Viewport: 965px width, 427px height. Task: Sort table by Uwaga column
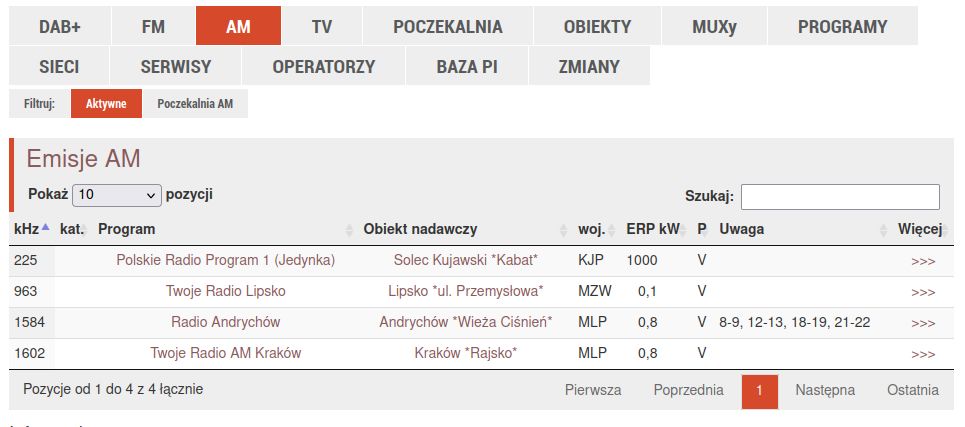point(741,229)
